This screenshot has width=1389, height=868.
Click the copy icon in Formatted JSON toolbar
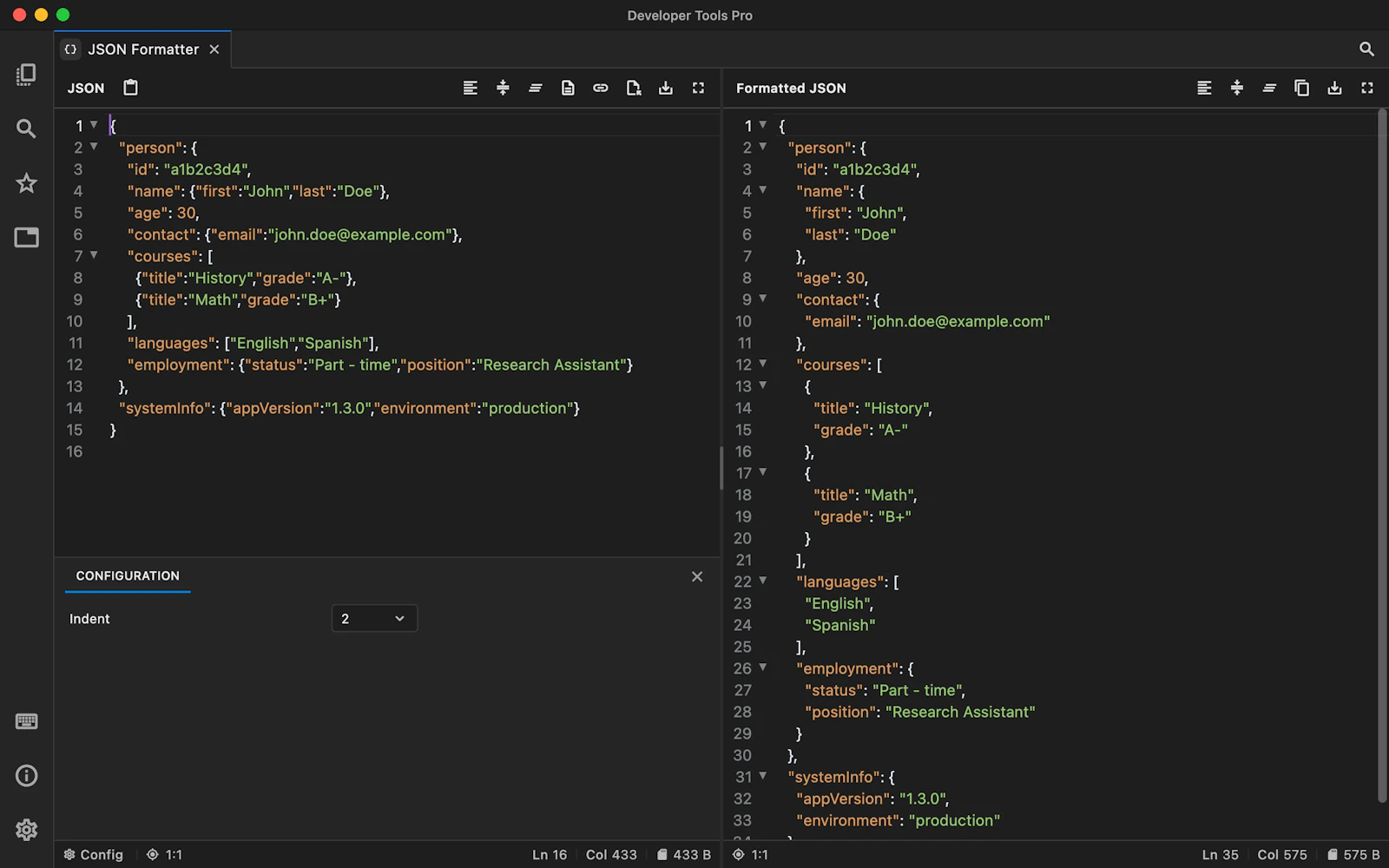click(1301, 88)
